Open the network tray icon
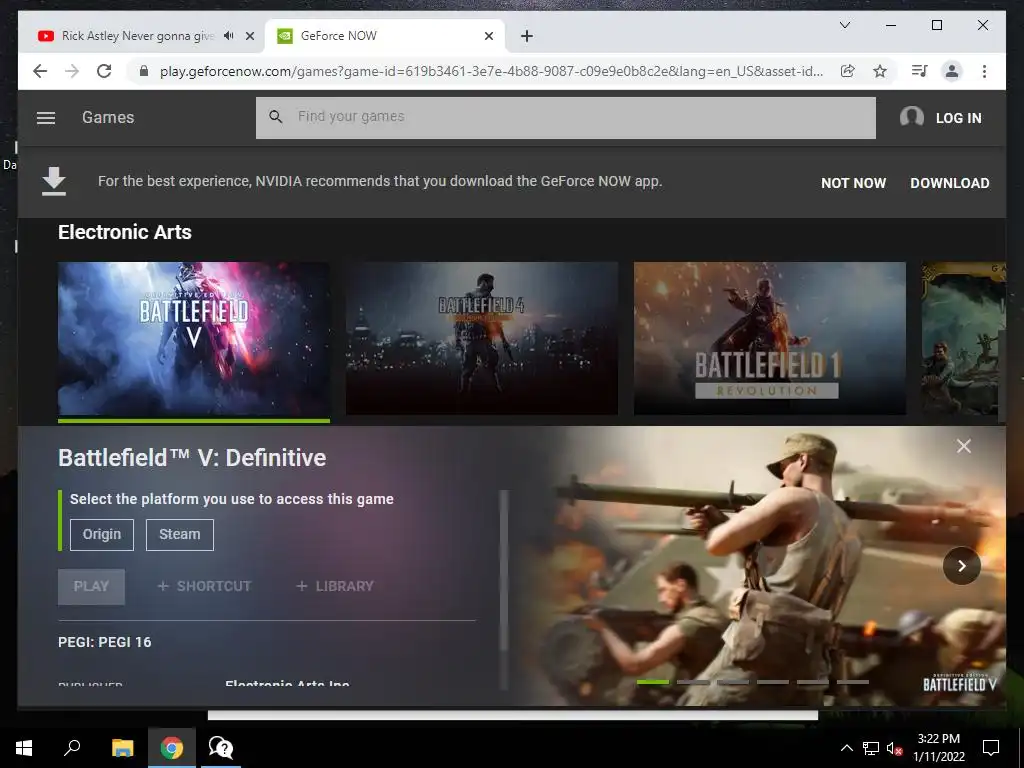 click(871, 748)
